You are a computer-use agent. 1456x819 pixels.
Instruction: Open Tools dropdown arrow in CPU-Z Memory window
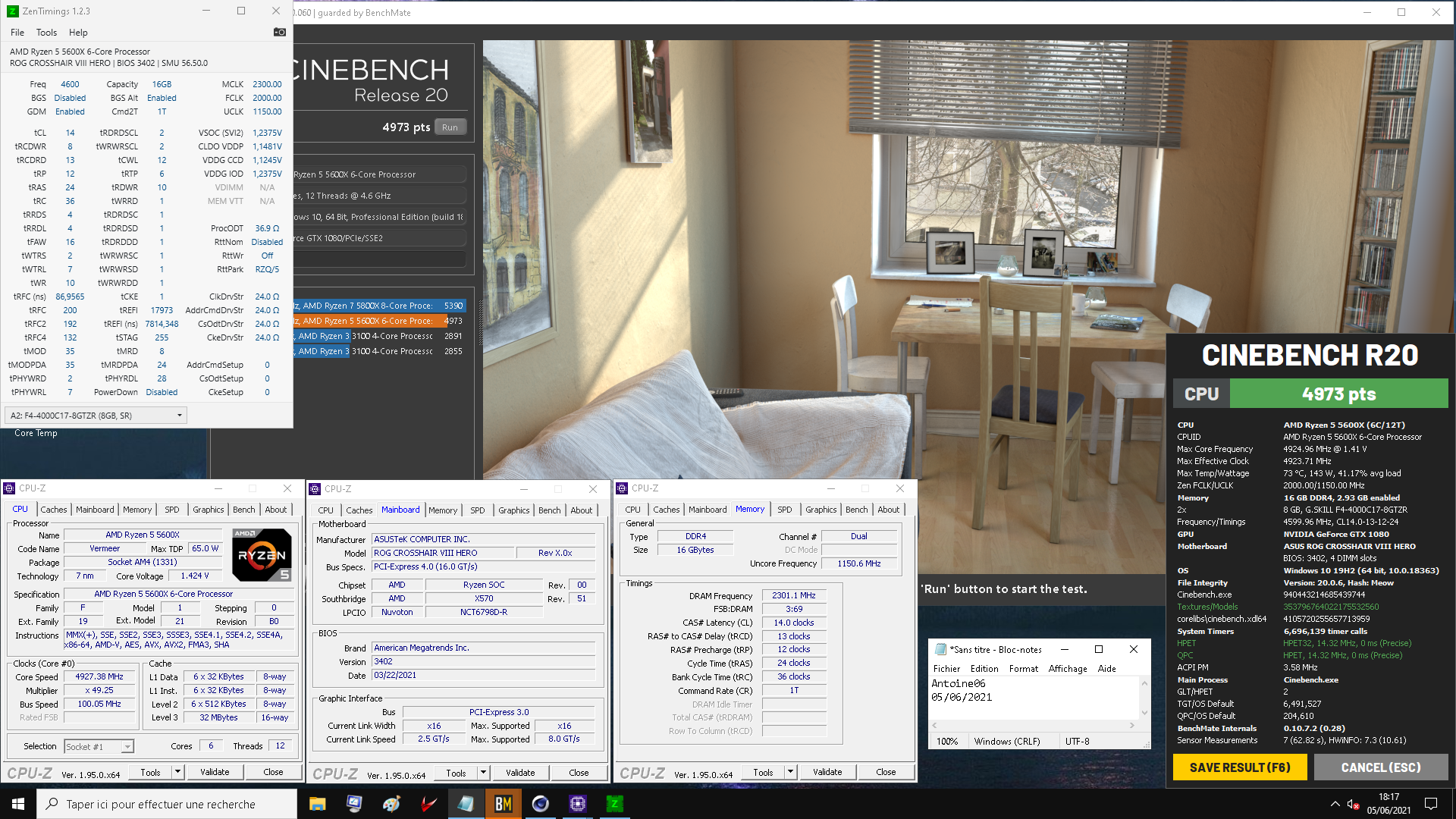pos(790,772)
